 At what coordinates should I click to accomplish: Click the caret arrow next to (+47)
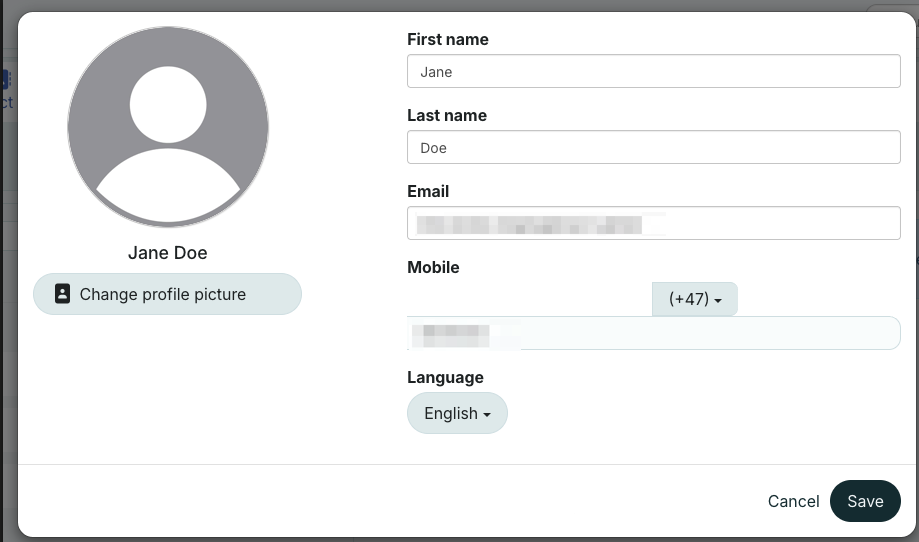[x=718, y=300]
